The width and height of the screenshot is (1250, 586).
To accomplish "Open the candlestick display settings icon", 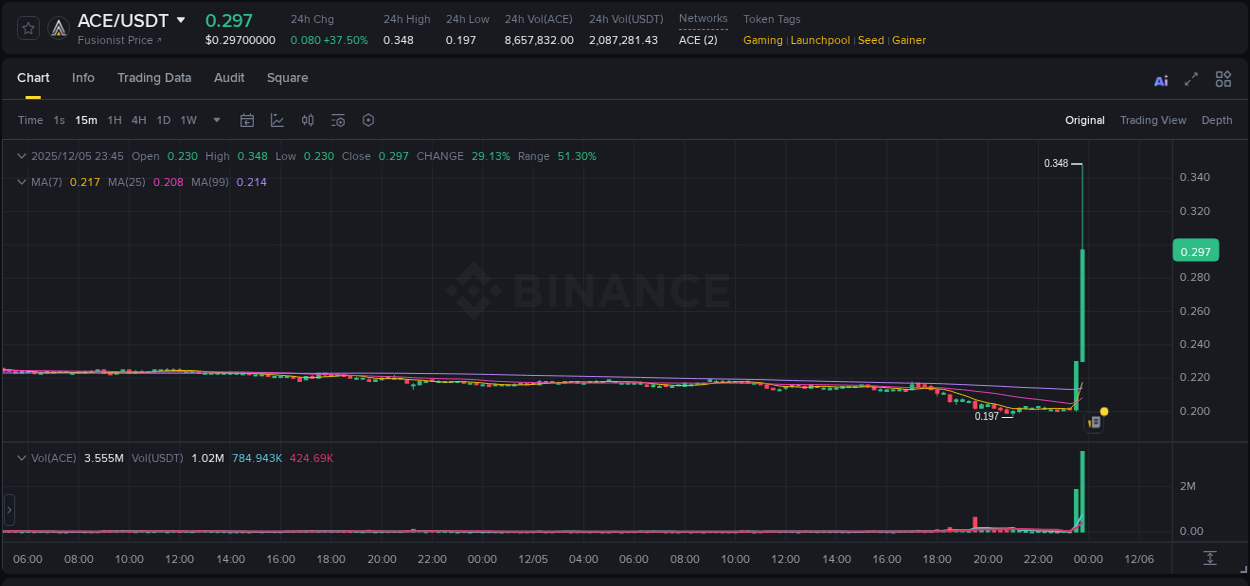I will 307,120.
